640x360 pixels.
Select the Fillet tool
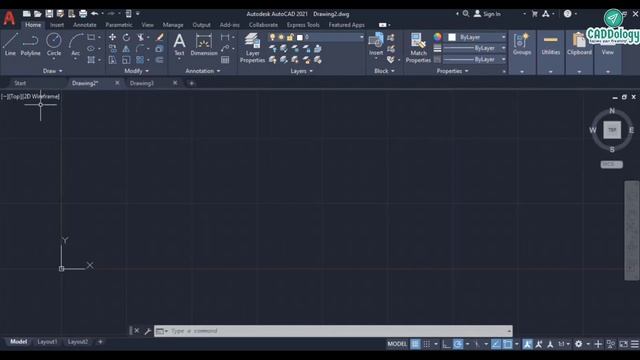[x=140, y=49]
